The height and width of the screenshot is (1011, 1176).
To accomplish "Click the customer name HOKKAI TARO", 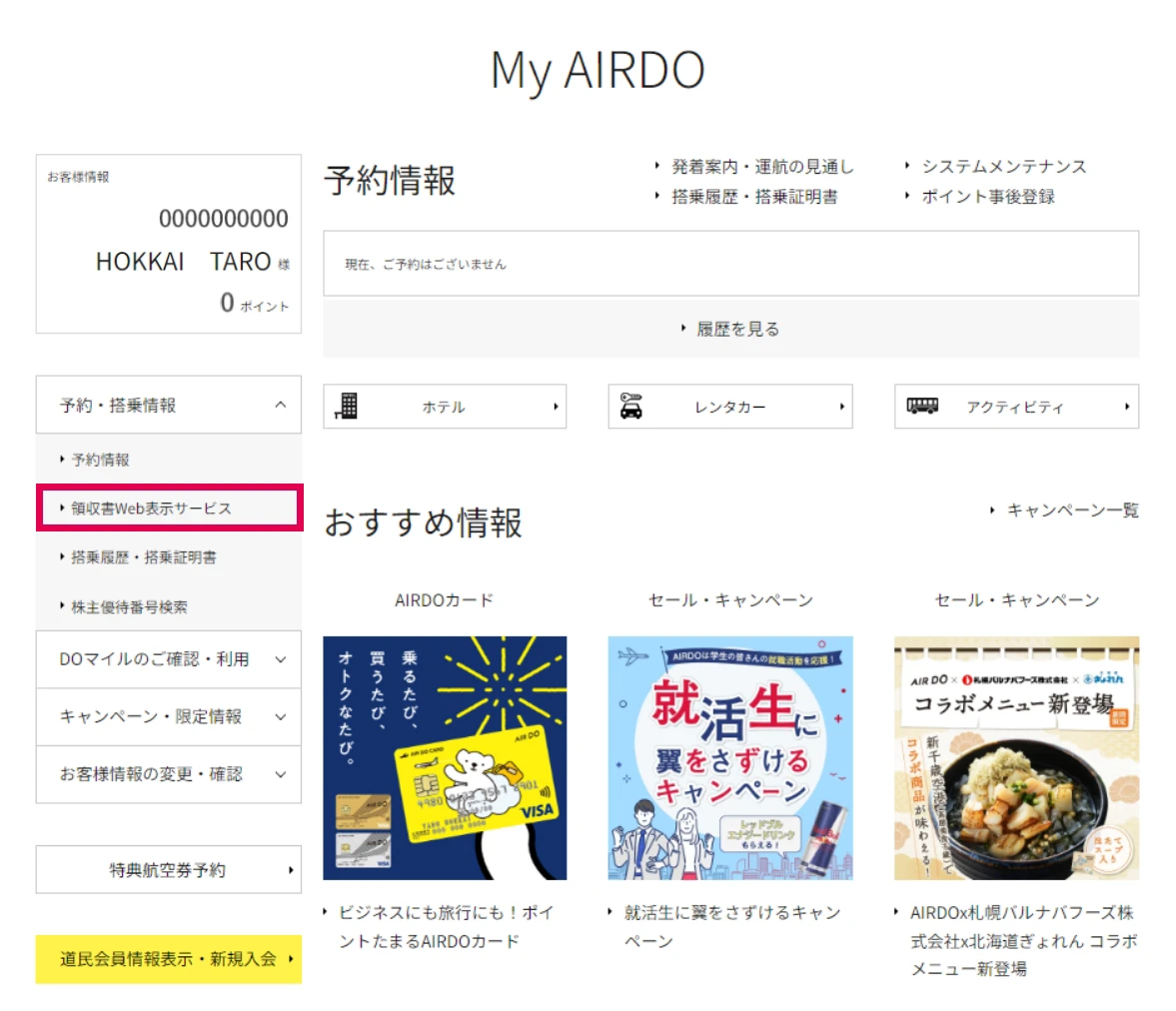I will pos(183,261).
